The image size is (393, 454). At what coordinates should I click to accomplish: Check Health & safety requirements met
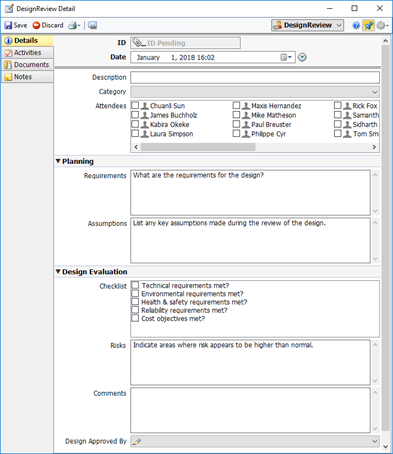(x=135, y=302)
